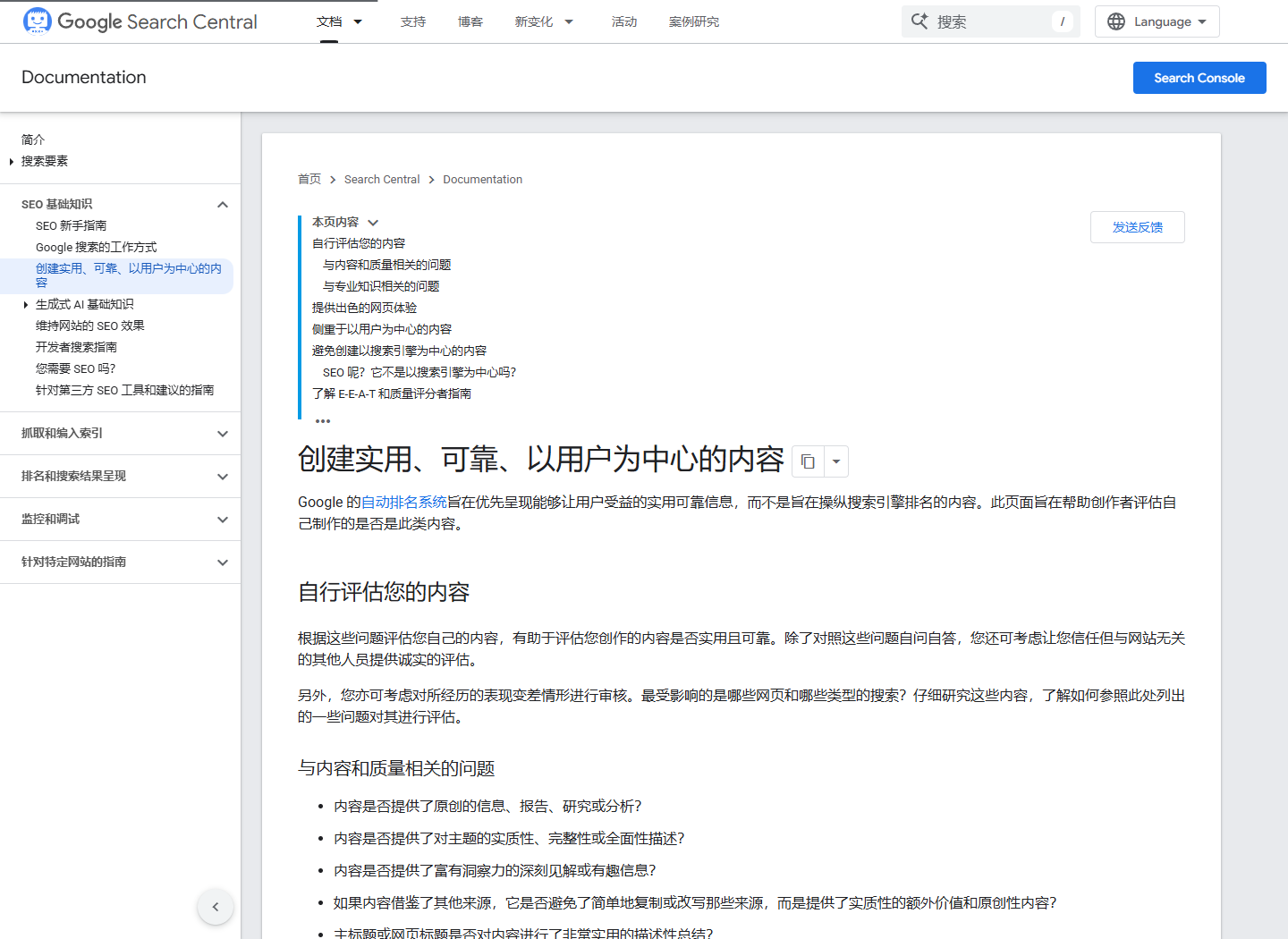The image size is (1288, 939).
Task: Collapse the sidebar with the arrow button
Action: [x=216, y=907]
